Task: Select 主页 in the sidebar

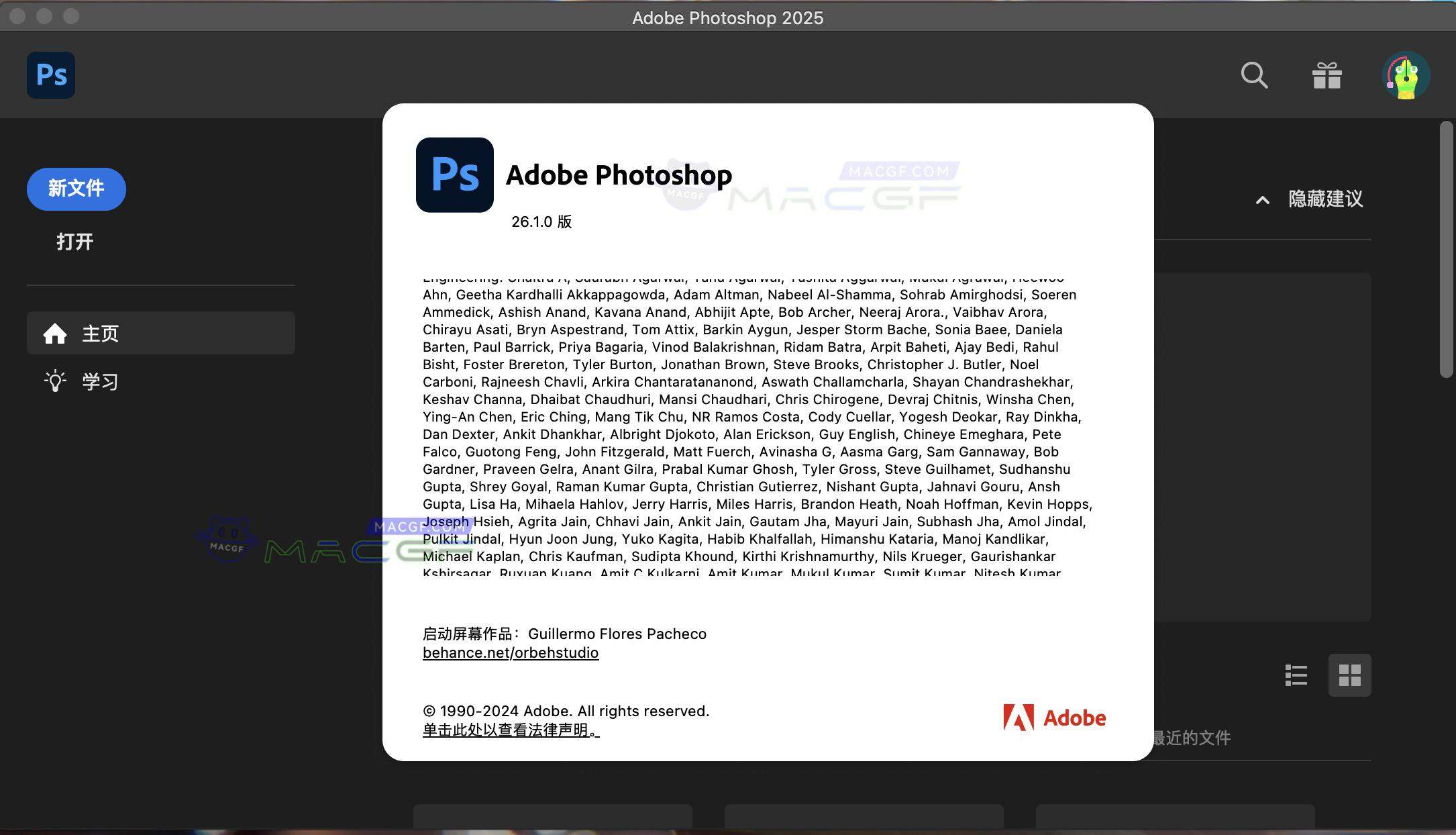Action: 99,333
